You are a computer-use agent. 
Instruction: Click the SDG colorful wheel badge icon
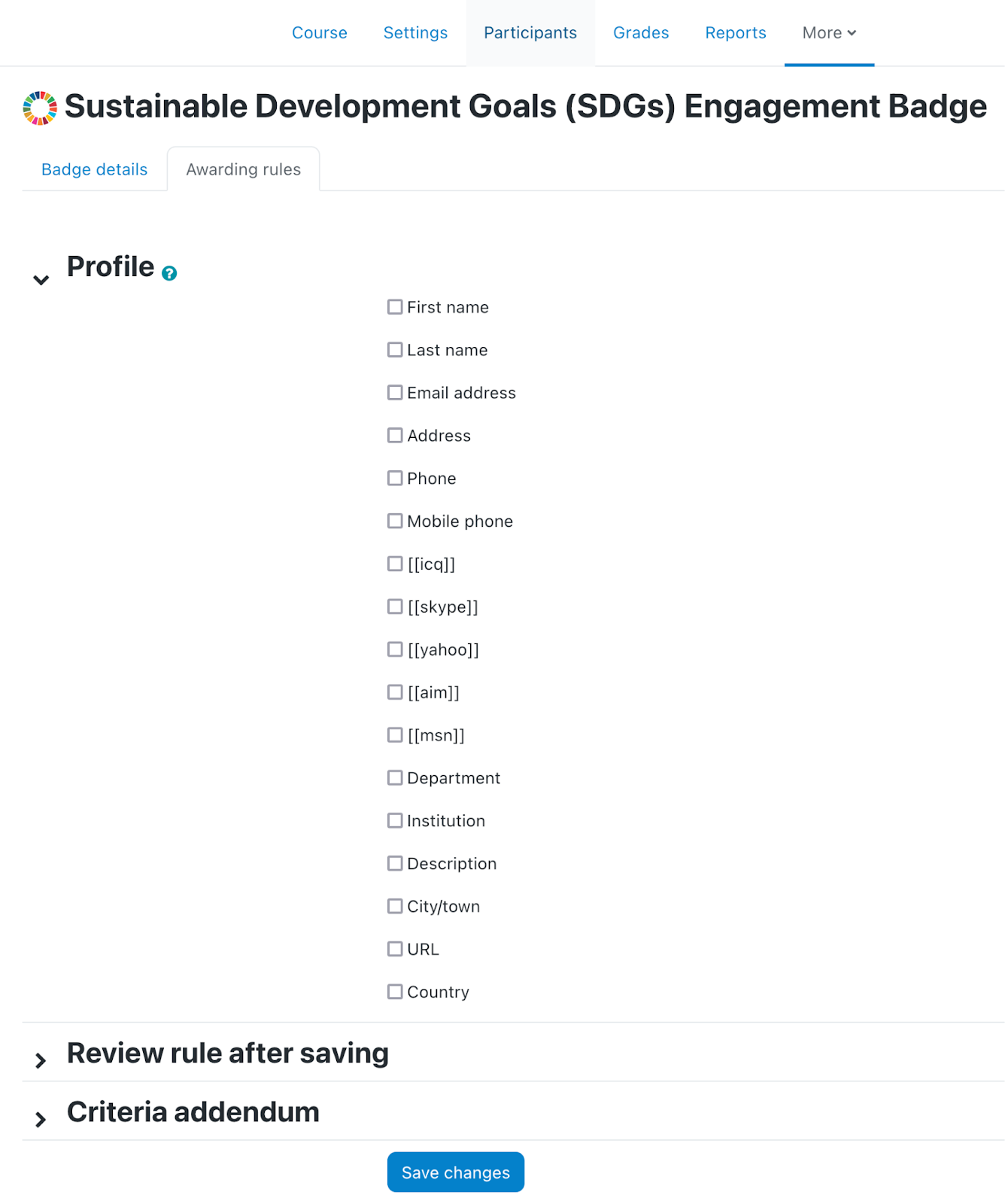pos(40,108)
